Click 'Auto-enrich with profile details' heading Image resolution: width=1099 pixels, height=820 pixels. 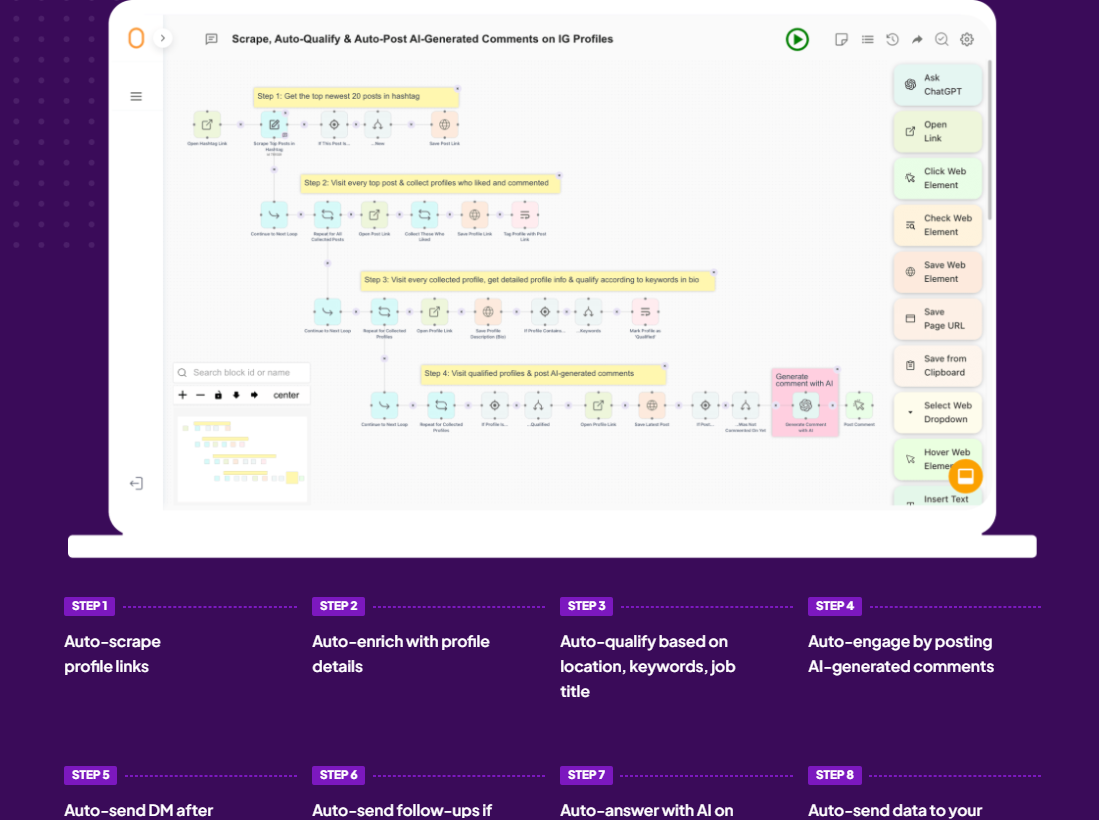coord(401,654)
